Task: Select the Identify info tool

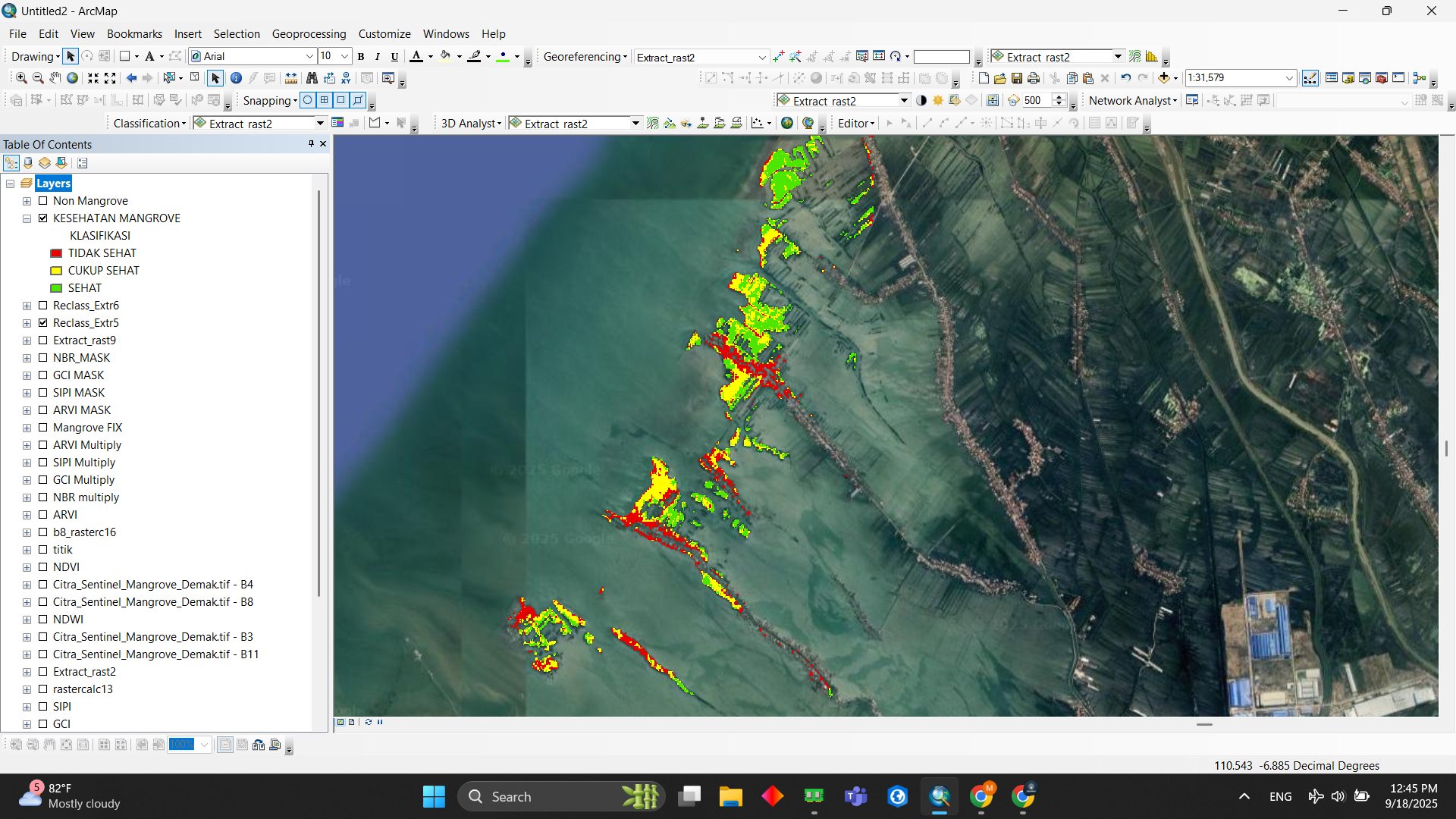Action: 236,78
